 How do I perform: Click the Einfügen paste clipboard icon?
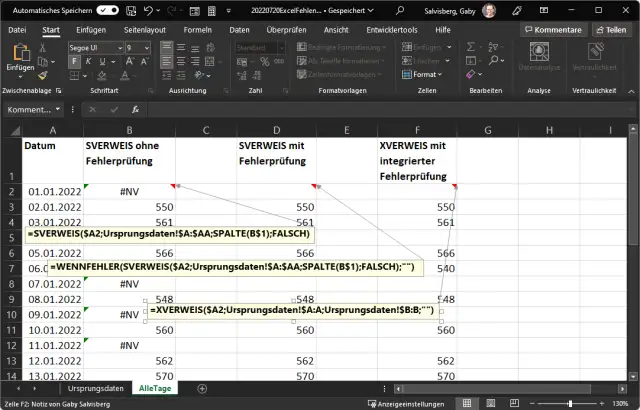pyautogui.click(x=19, y=54)
